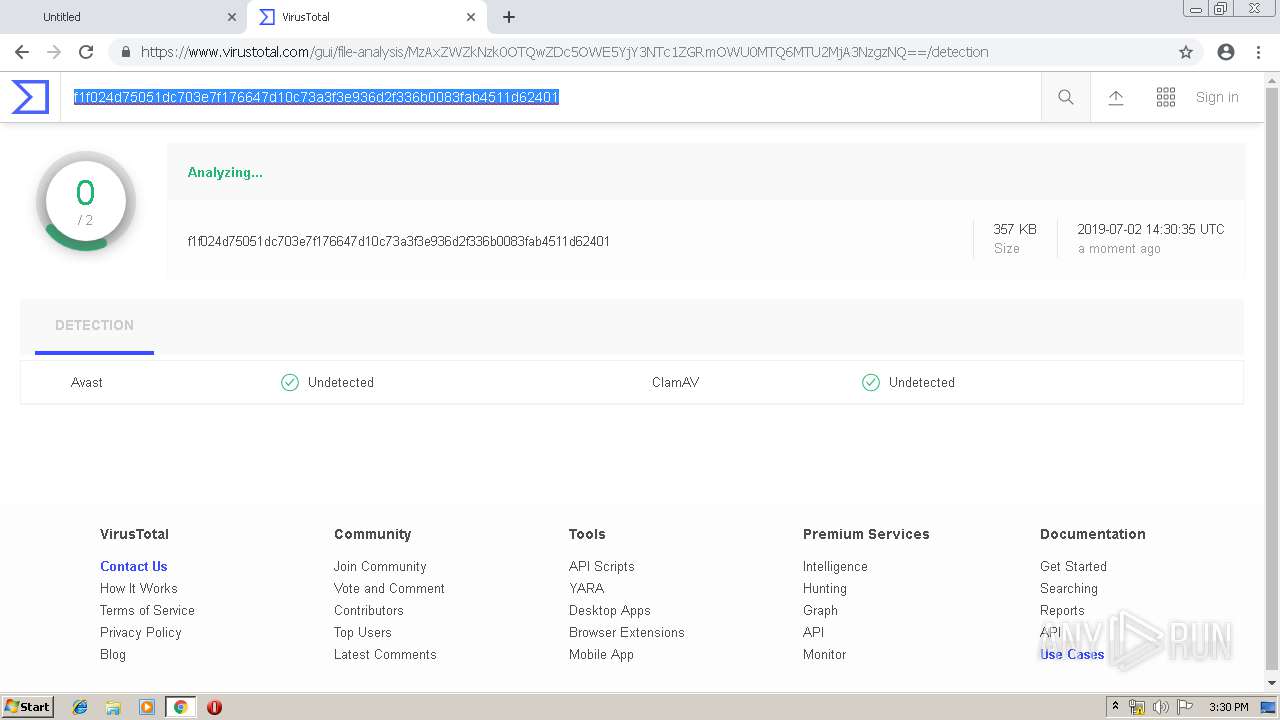Image resolution: width=1280 pixels, height=720 pixels.
Task: Click the Sign in link
Action: pyautogui.click(x=1217, y=97)
